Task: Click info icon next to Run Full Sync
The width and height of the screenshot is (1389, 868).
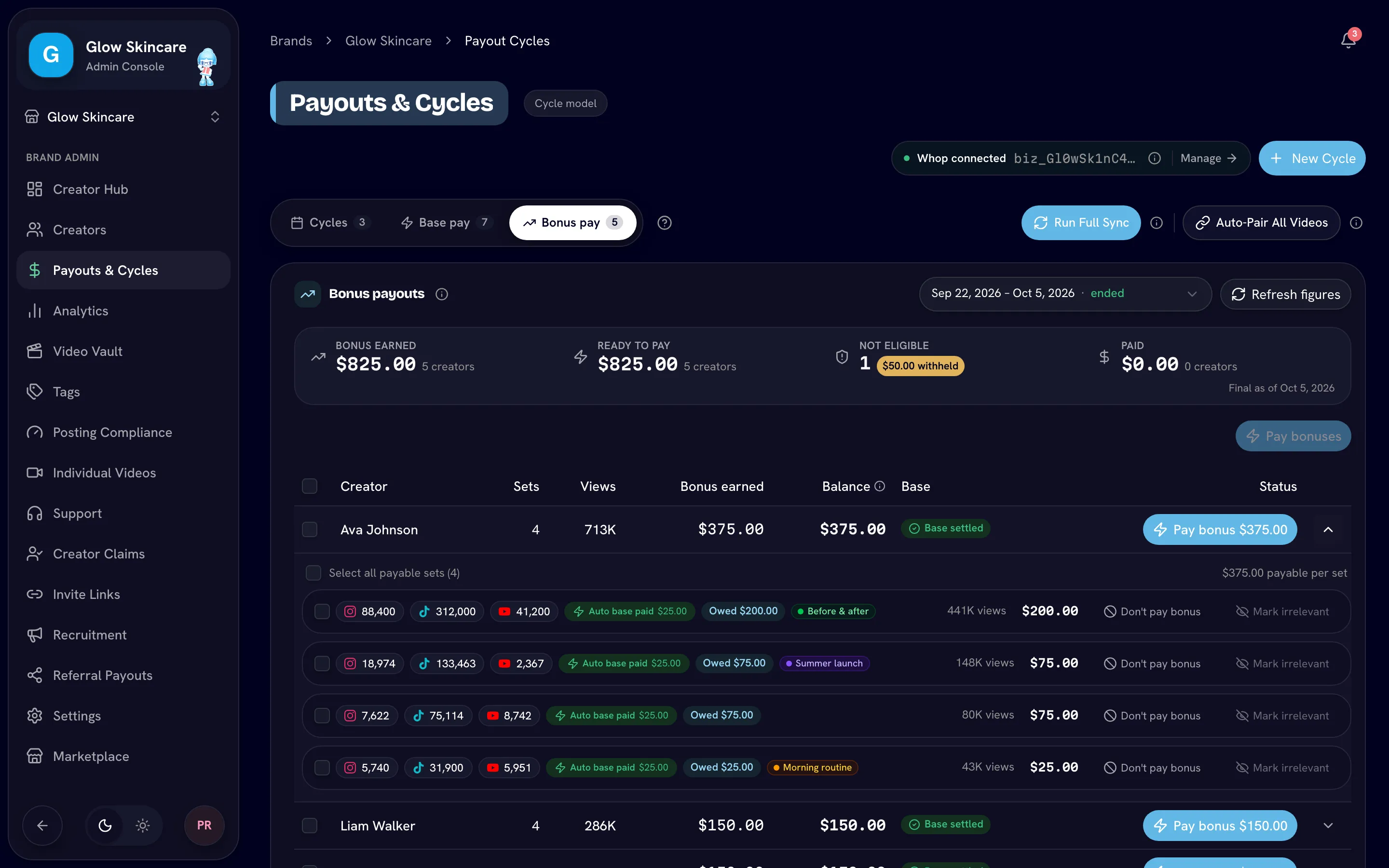Action: 1157,223
